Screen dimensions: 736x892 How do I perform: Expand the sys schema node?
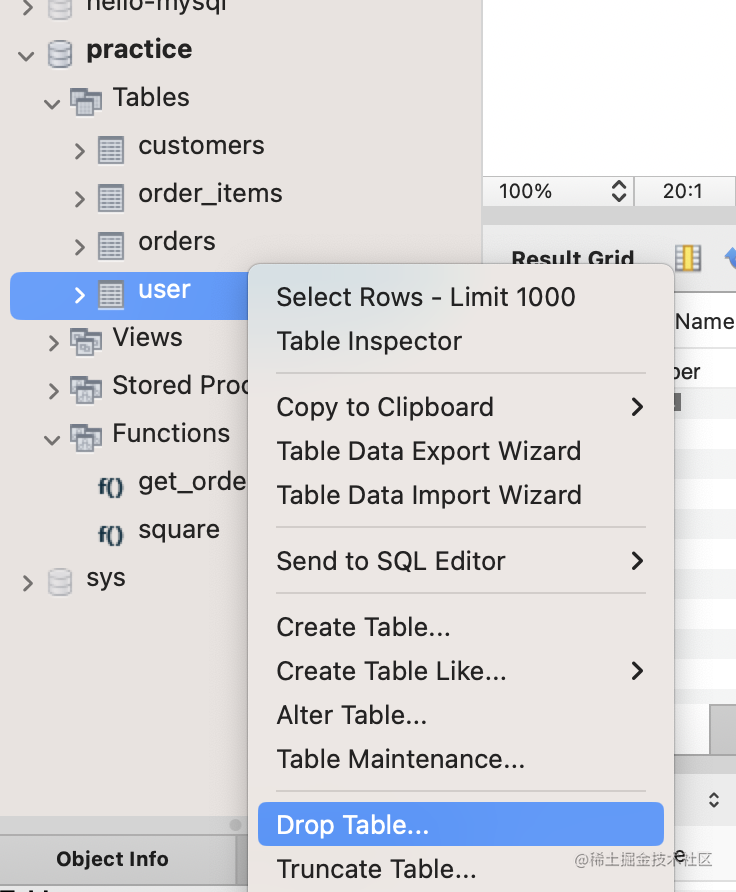pyautogui.click(x=27, y=583)
